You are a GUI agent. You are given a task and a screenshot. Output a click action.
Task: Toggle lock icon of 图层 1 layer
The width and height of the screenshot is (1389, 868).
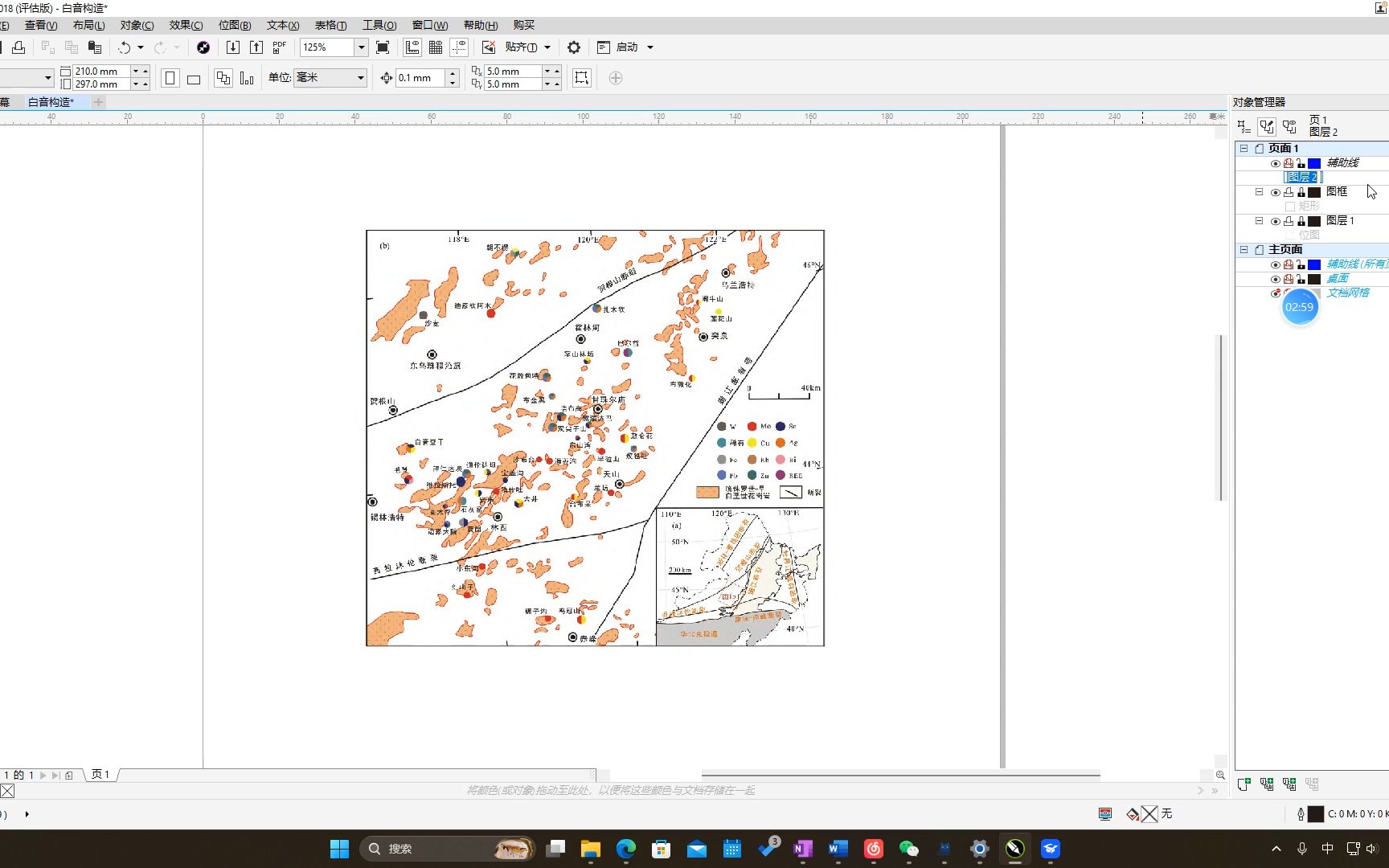pyautogui.click(x=1301, y=221)
